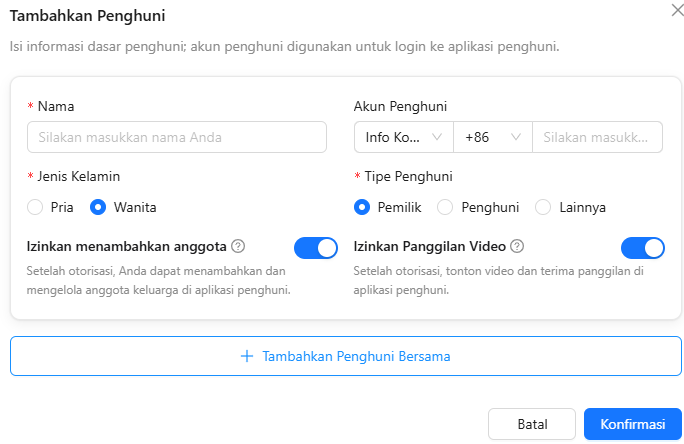Screen dimensions: 684x444
Task: Select the Pria gender radio button
Action: click(x=35, y=207)
